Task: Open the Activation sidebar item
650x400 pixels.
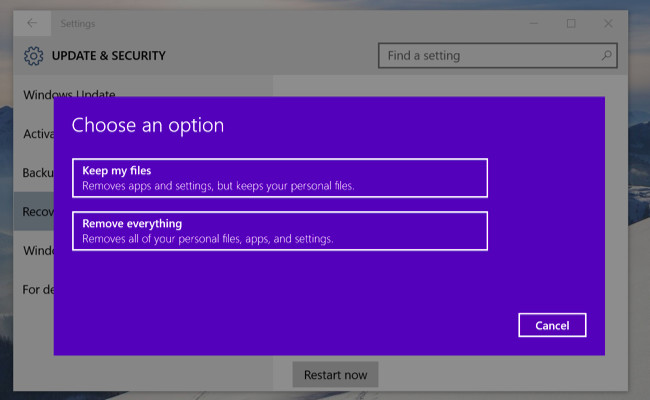Action: pos(38,134)
